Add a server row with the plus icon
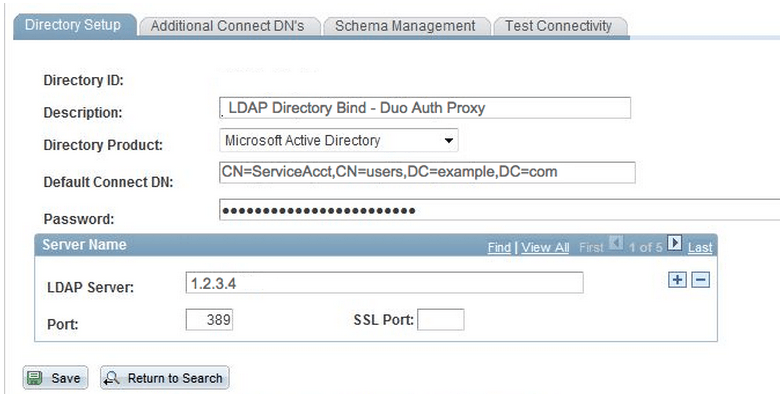The image size is (780, 394). (x=677, y=280)
